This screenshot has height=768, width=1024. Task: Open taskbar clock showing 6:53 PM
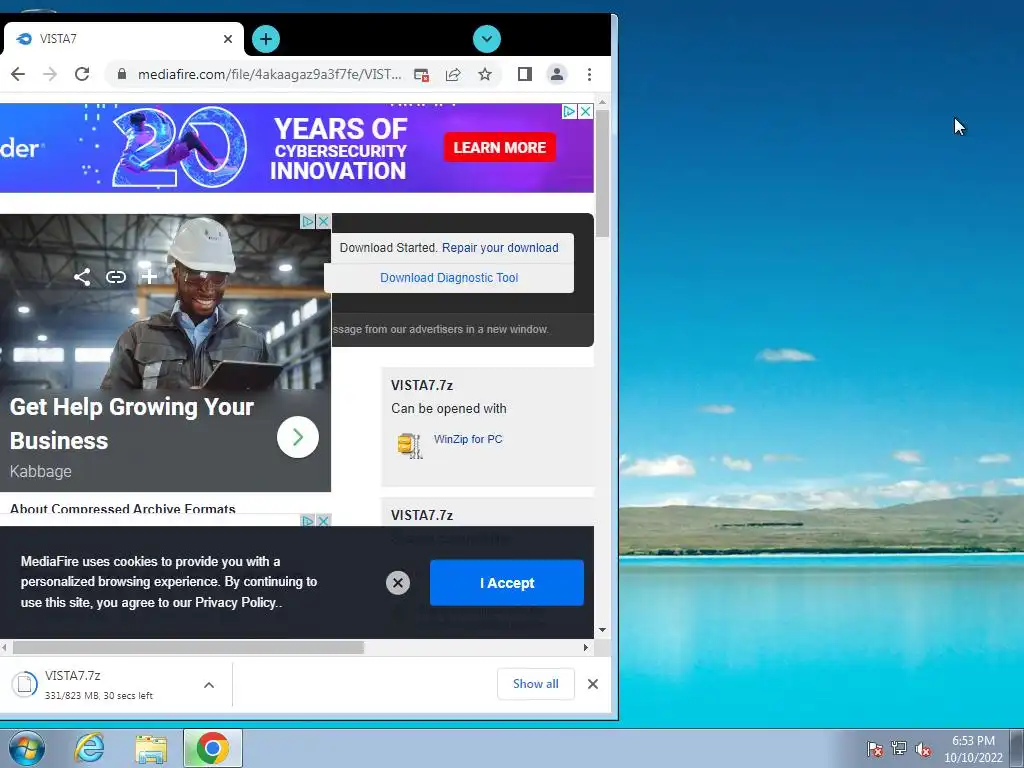(973, 749)
